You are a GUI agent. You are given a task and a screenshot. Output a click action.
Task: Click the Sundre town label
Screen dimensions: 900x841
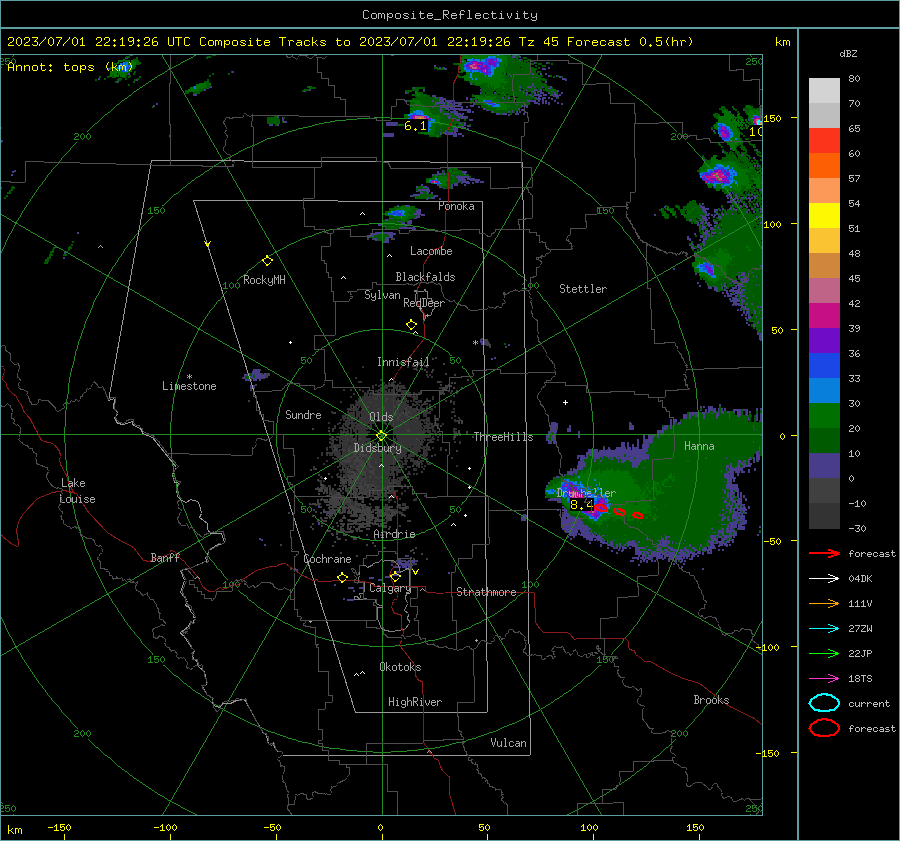tap(303, 414)
